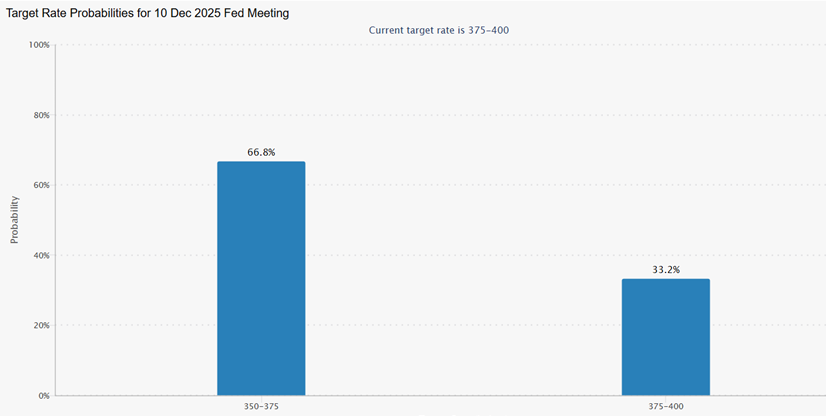Click the 0% y-axis tick label
The height and width of the screenshot is (416, 826).
click(x=43, y=395)
